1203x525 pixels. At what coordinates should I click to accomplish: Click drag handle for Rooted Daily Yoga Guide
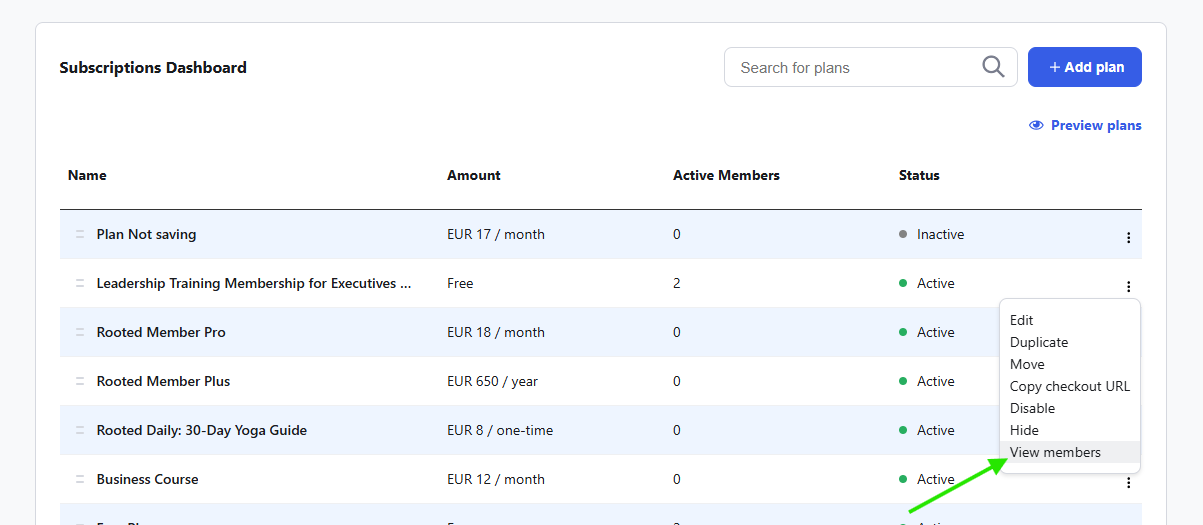80,430
